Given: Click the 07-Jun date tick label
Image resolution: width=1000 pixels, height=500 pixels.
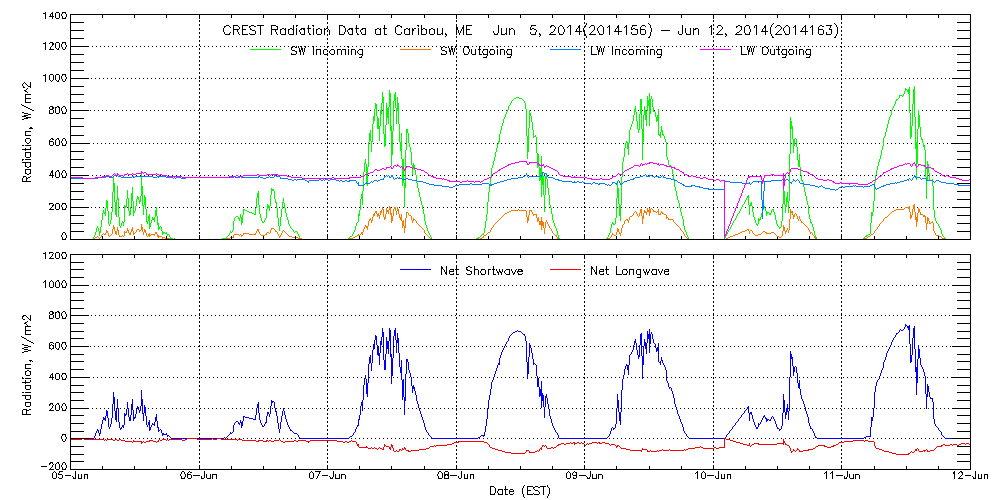Looking at the screenshot, I should 328,477.
